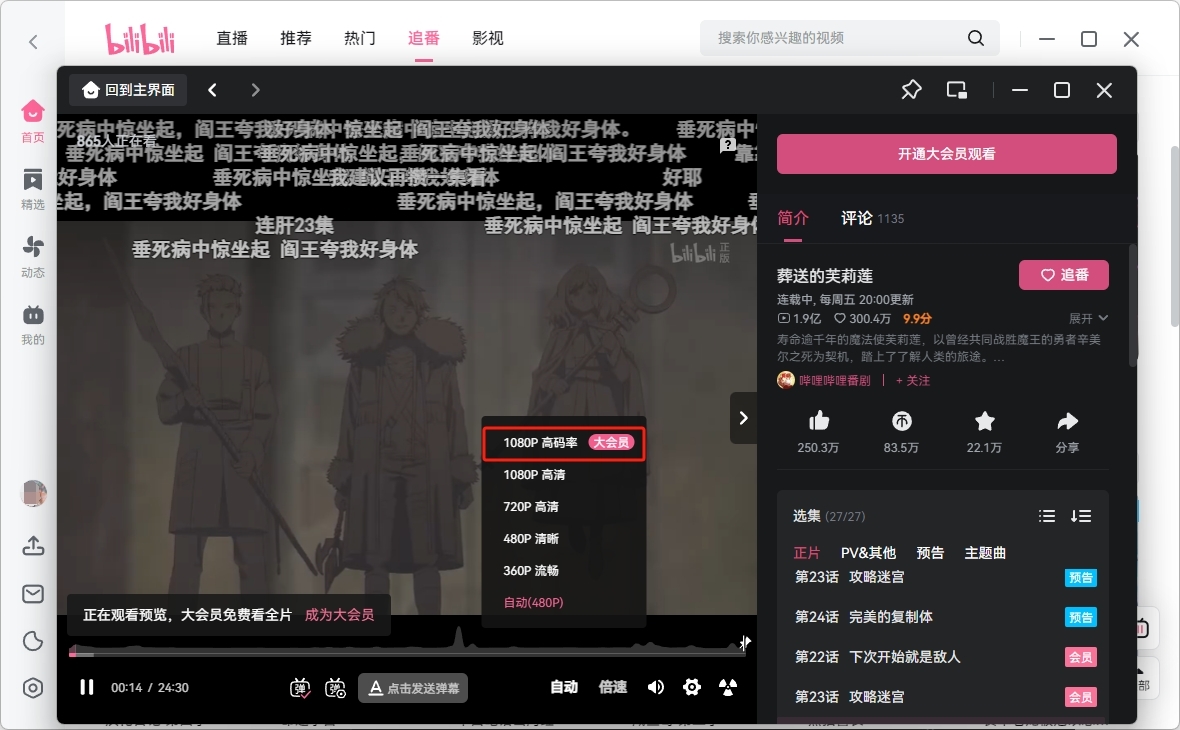Open the 精选 featured sidebar icon

tap(32, 180)
